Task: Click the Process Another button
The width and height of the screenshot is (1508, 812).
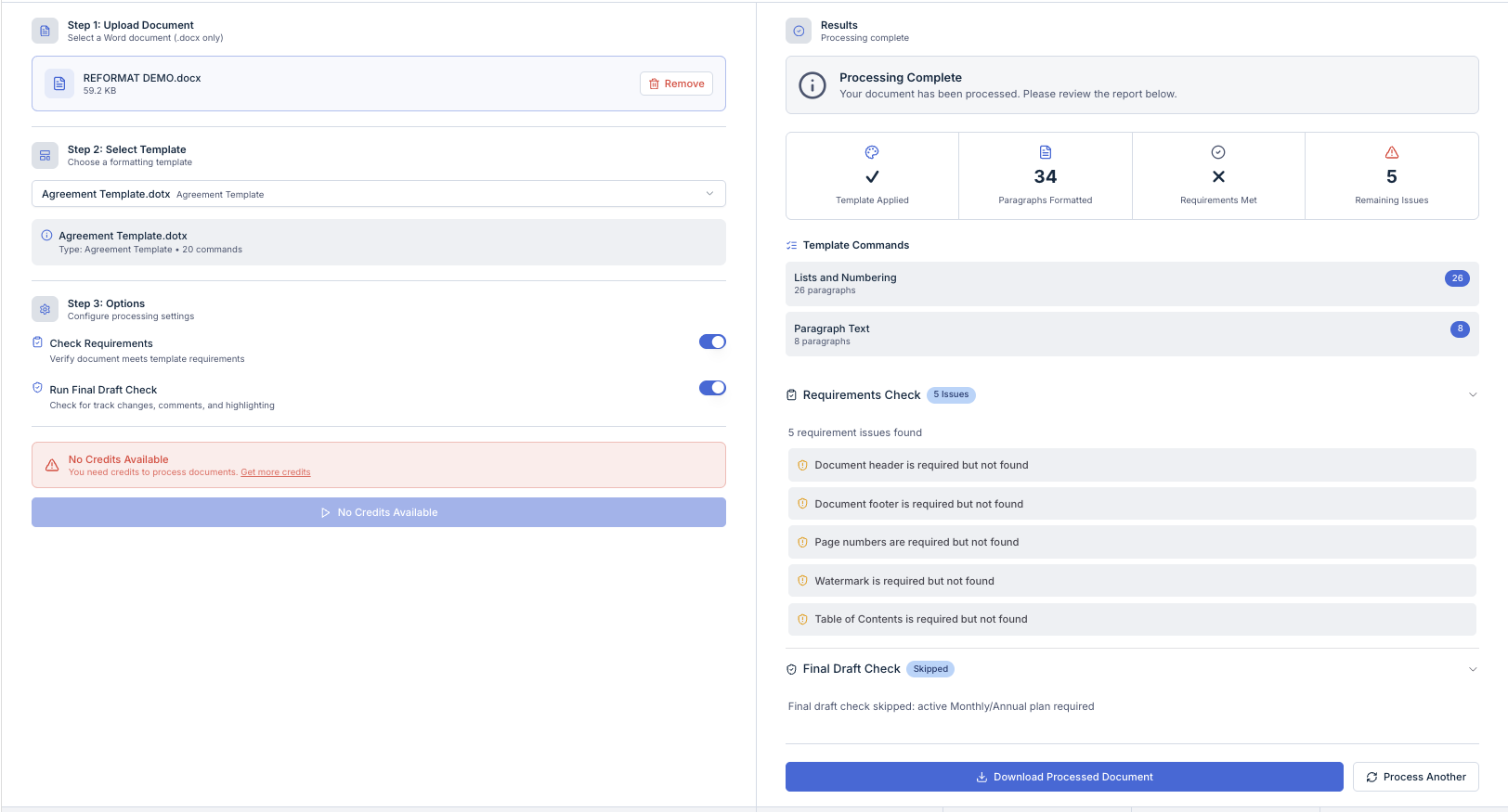Action: coord(1415,777)
